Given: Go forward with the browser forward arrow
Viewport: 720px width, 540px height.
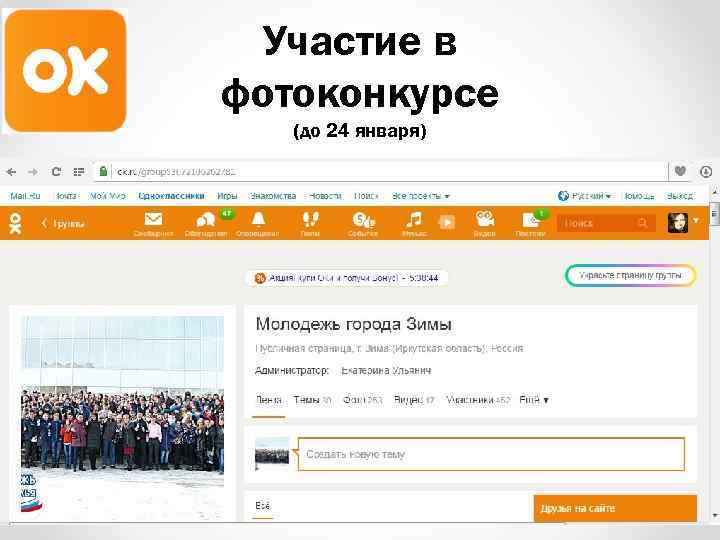Looking at the screenshot, I should [x=33, y=172].
